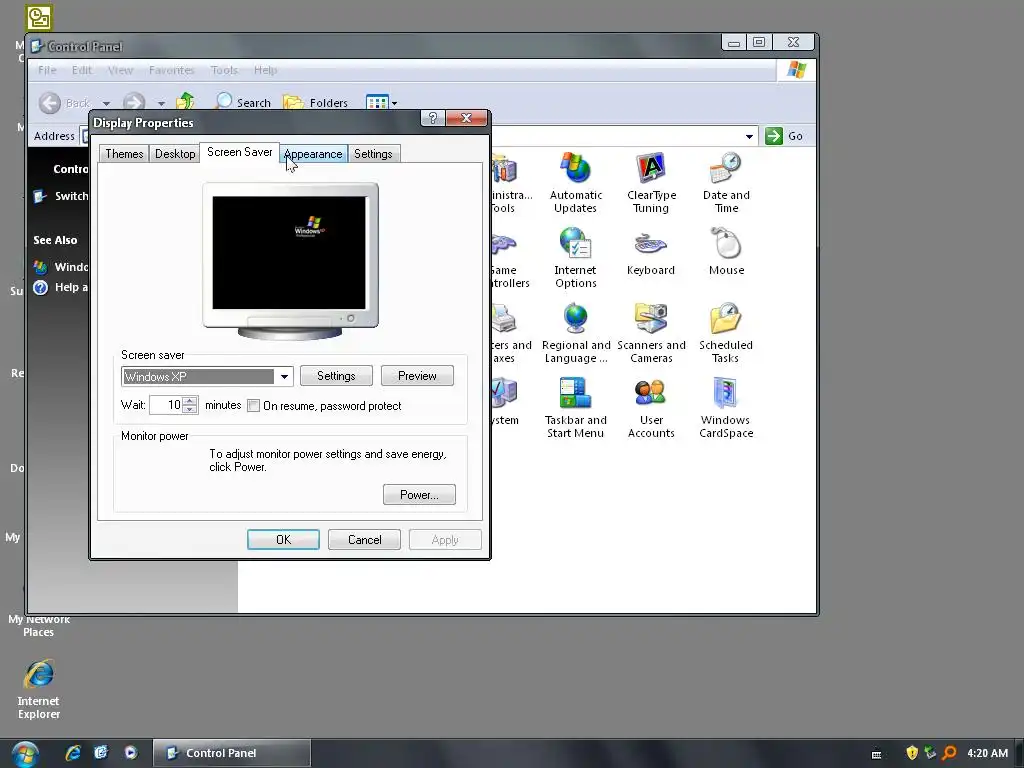Open the Help menu
Image resolution: width=1024 pixels, height=768 pixels.
(265, 70)
